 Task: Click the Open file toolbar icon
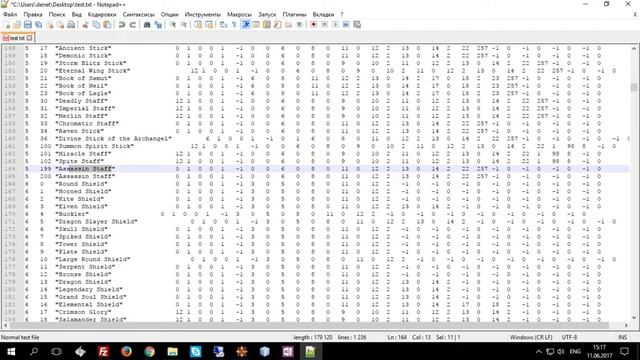pyautogui.click(x=17, y=25)
